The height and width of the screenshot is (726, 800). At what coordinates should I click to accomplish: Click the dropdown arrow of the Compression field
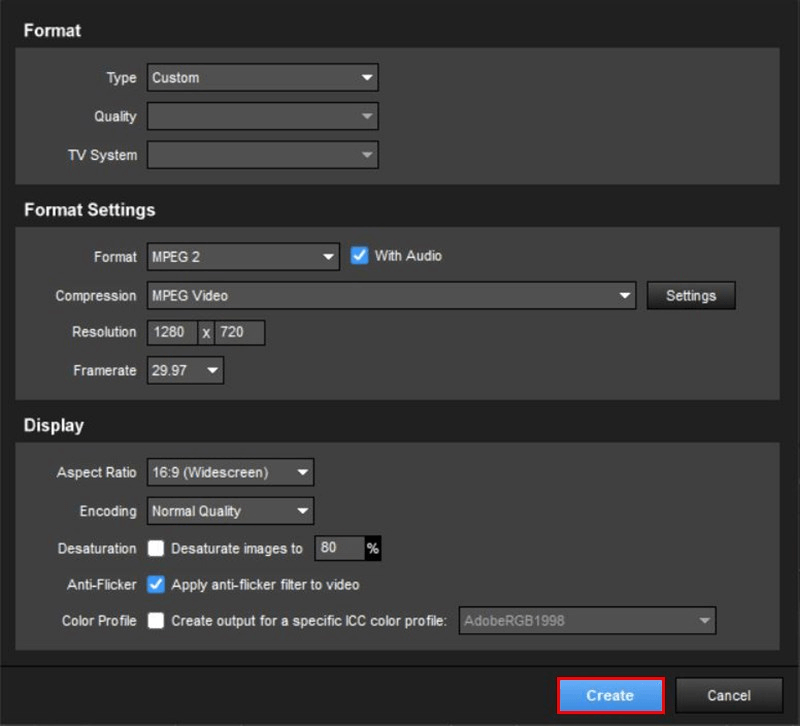625,296
